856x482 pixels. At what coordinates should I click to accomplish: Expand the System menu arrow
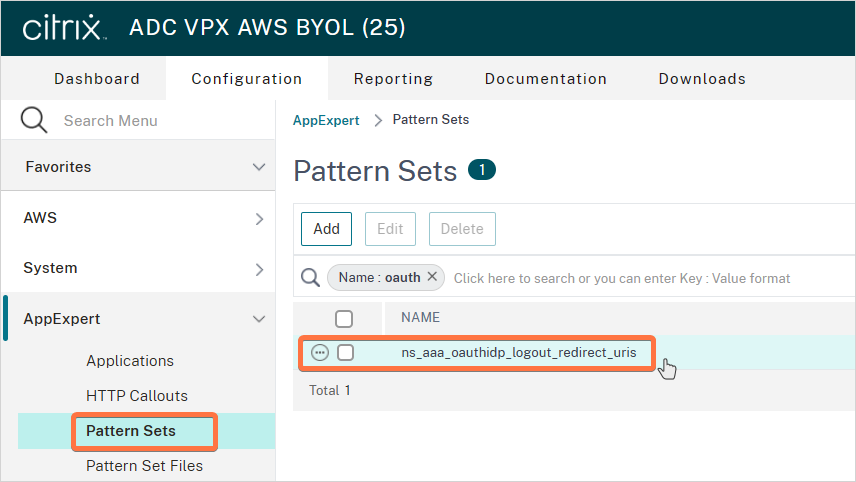(259, 269)
